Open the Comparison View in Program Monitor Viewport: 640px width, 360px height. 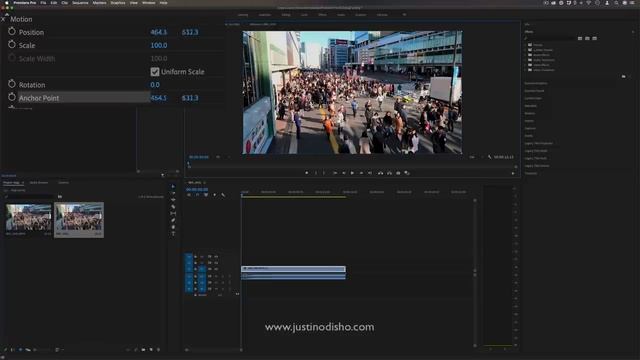click(407, 173)
